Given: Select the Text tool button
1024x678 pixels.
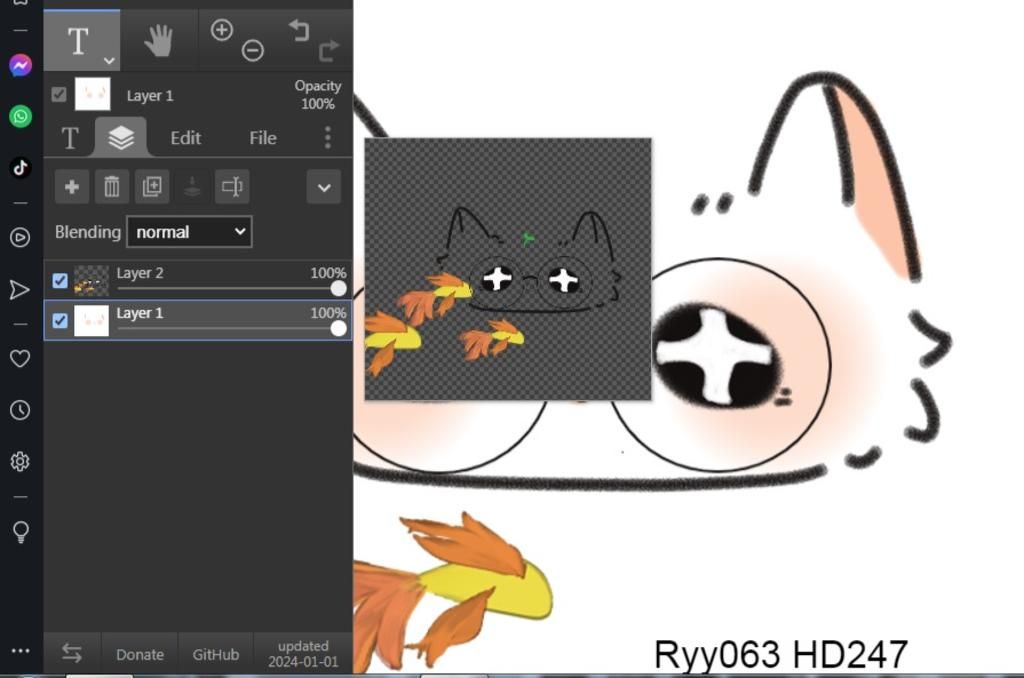Looking at the screenshot, I should tap(82, 40).
